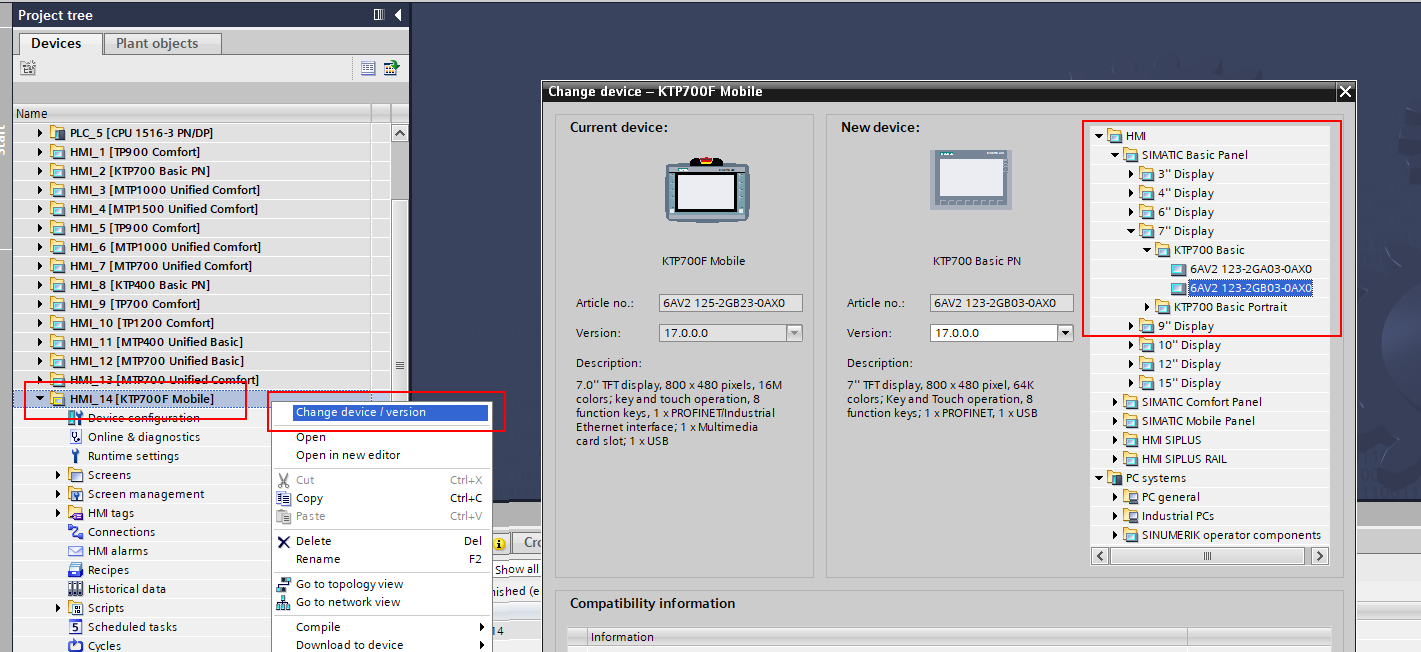The image size is (1421, 652).
Task: Open the HMI alarms envelope item
Action: click(x=117, y=551)
